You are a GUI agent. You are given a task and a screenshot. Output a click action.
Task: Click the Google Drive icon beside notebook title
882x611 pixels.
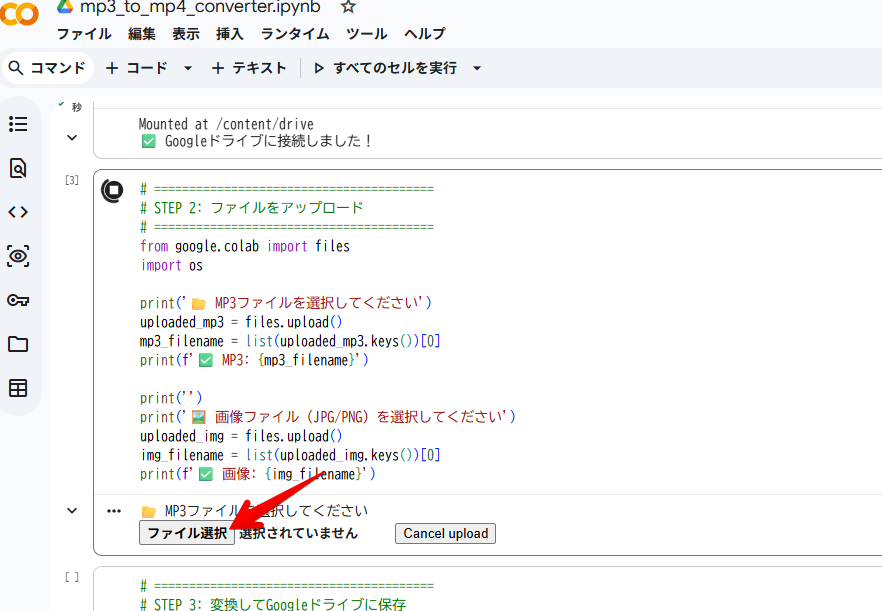coord(65,6)
